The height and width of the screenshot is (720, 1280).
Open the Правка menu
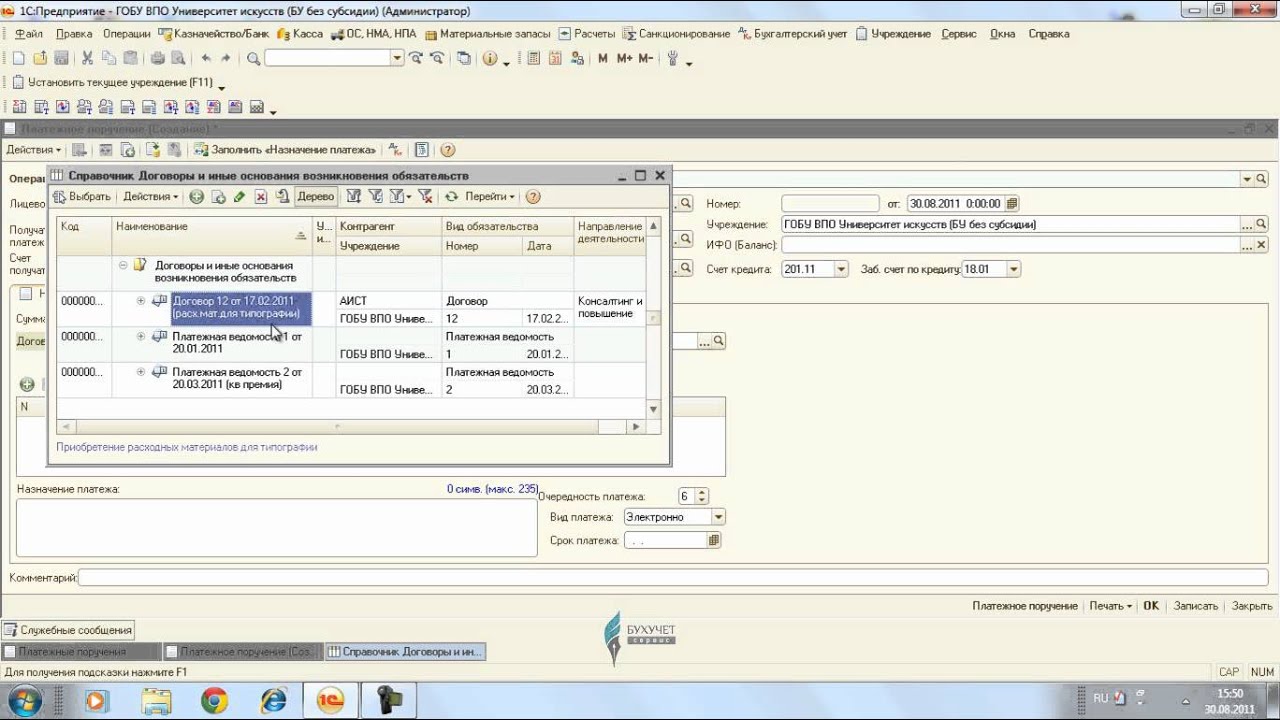coord(74,34)
